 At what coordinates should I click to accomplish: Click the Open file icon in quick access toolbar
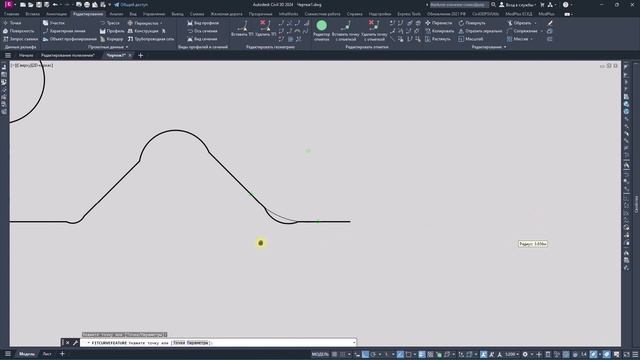click(31, 5)
